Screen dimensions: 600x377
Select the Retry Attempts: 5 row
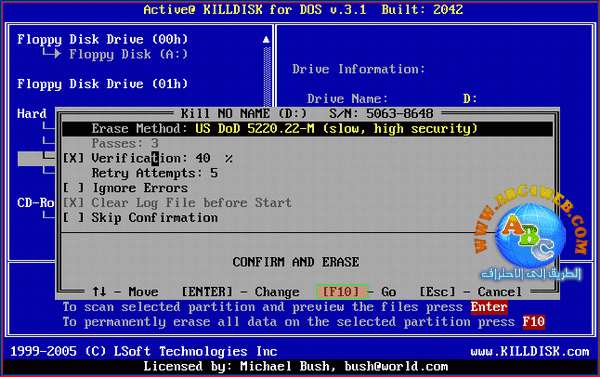[155, 173]
